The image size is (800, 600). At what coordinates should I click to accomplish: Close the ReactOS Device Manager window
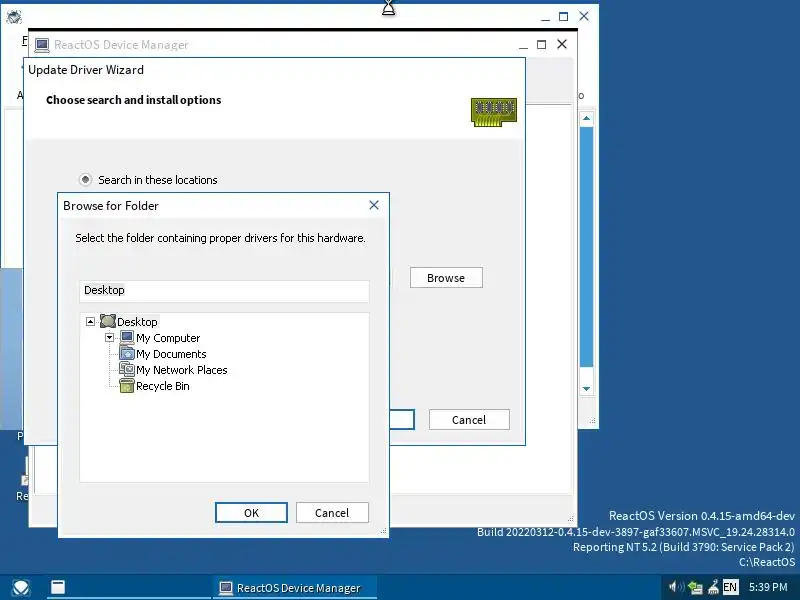[x=562, y=44]
